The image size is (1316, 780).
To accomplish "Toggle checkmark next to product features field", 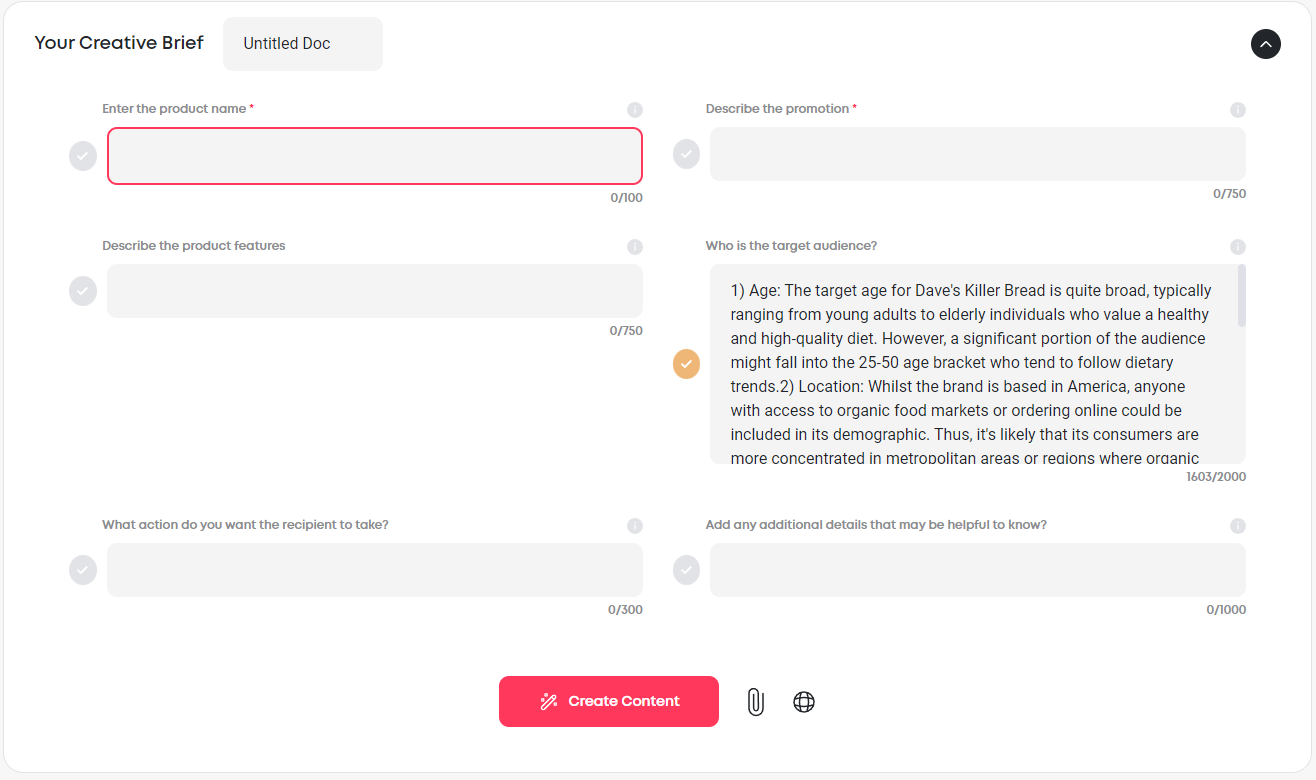I will 83,291.
